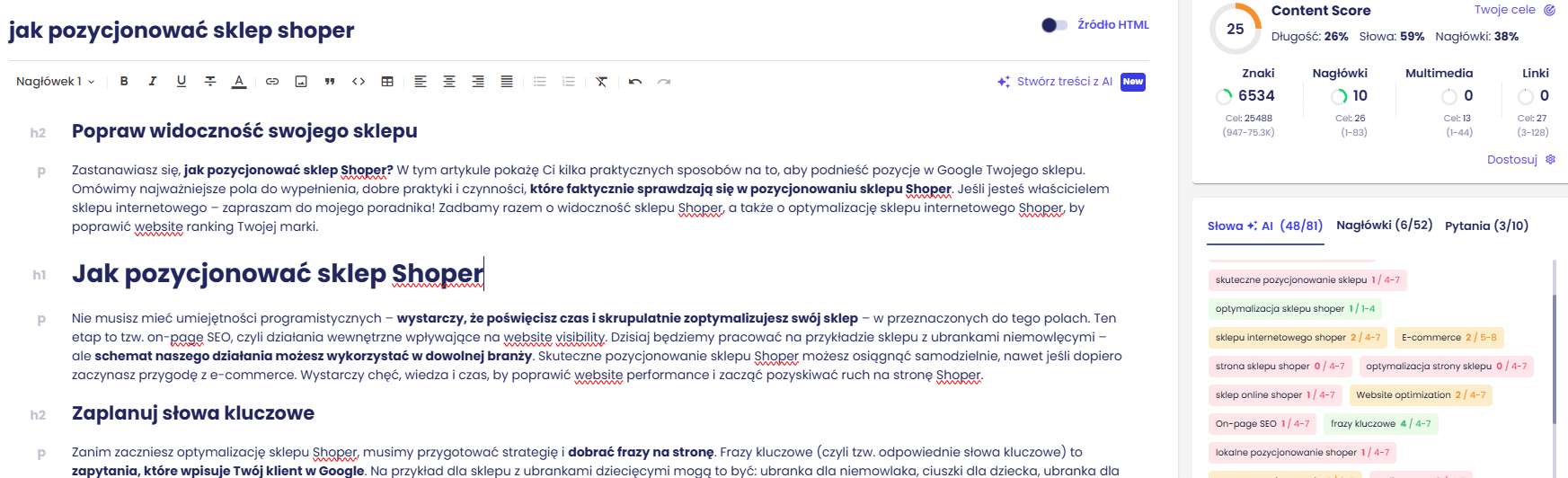Click keyword 'lokalne pozycjonowanie shoper'
The image size is (1568, 478).
1302,453
